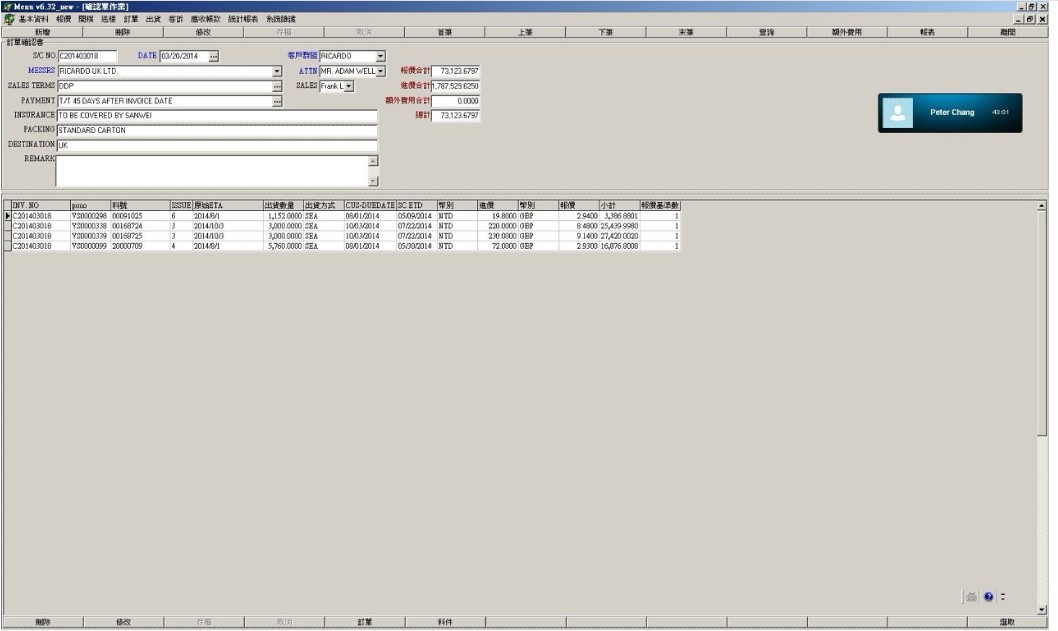Expand the SALES Frank dropdown
Image resolution: width=1058 pixels, height=631 pixels.
point(349,86)
